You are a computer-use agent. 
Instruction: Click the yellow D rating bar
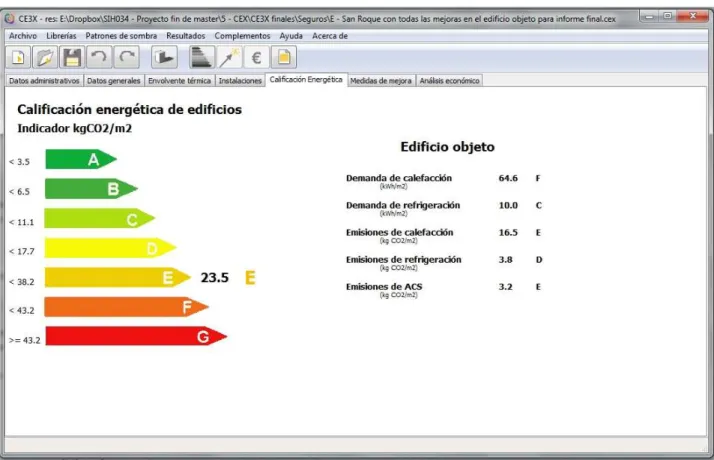[x=110, y=248]
